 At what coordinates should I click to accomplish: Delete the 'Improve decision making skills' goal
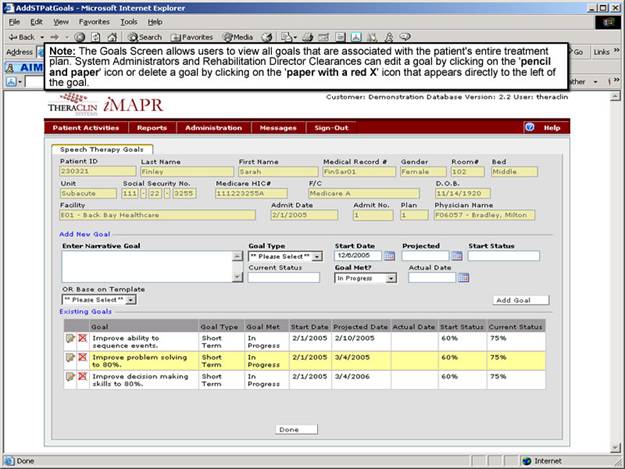pyautogui.click(x=81, y=376)
